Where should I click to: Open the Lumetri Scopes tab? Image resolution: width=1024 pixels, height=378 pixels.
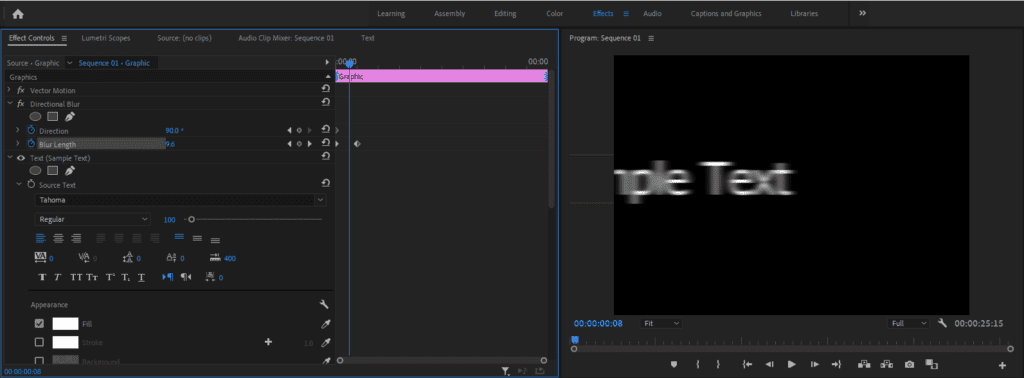tap(106, 38)
